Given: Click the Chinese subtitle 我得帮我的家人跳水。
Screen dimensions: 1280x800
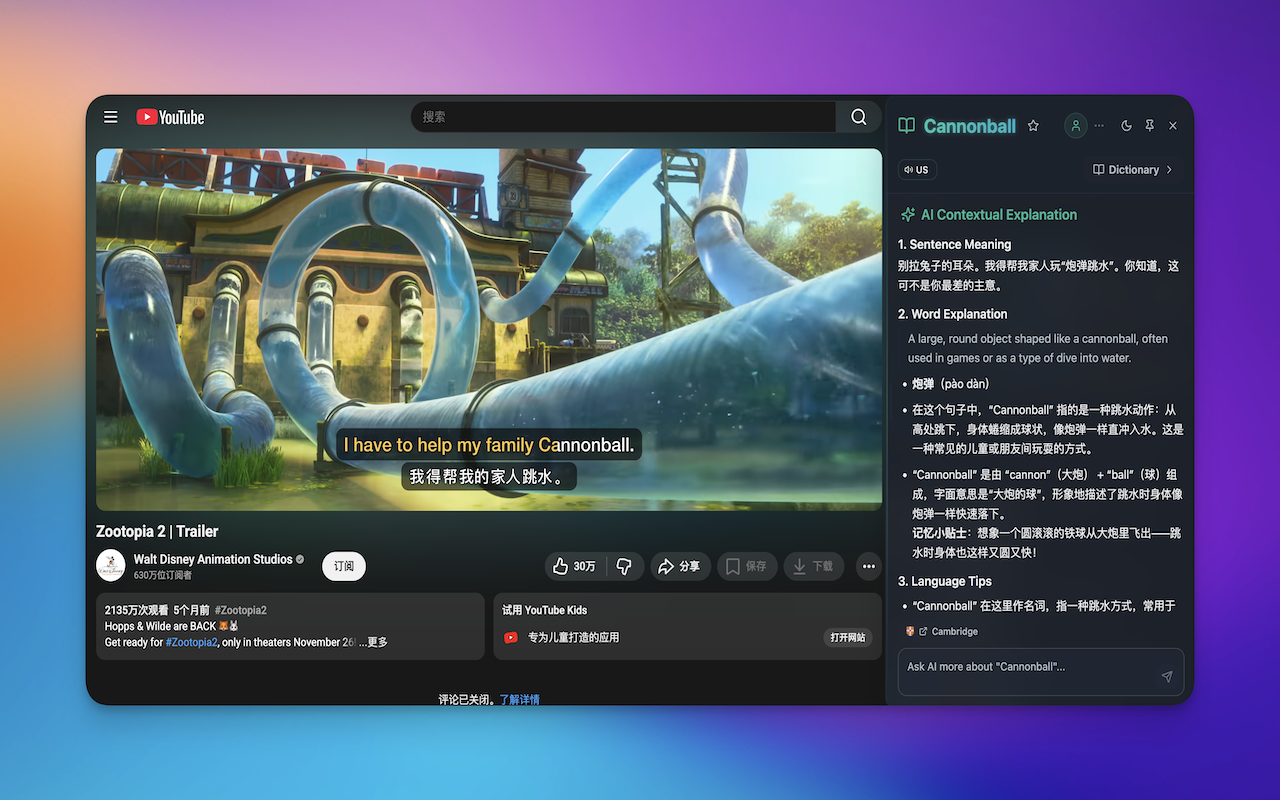Looking at the screenshot, I should 489,477.
